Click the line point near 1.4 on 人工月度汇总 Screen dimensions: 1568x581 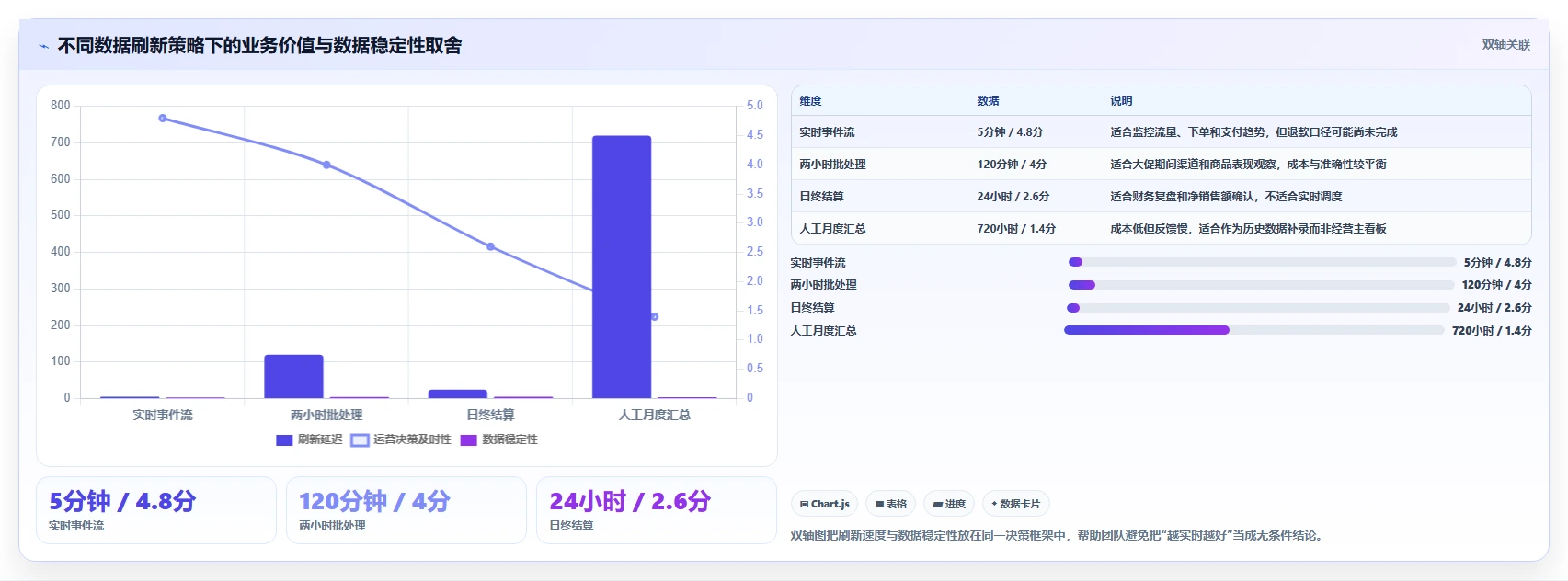click(654, 316)
